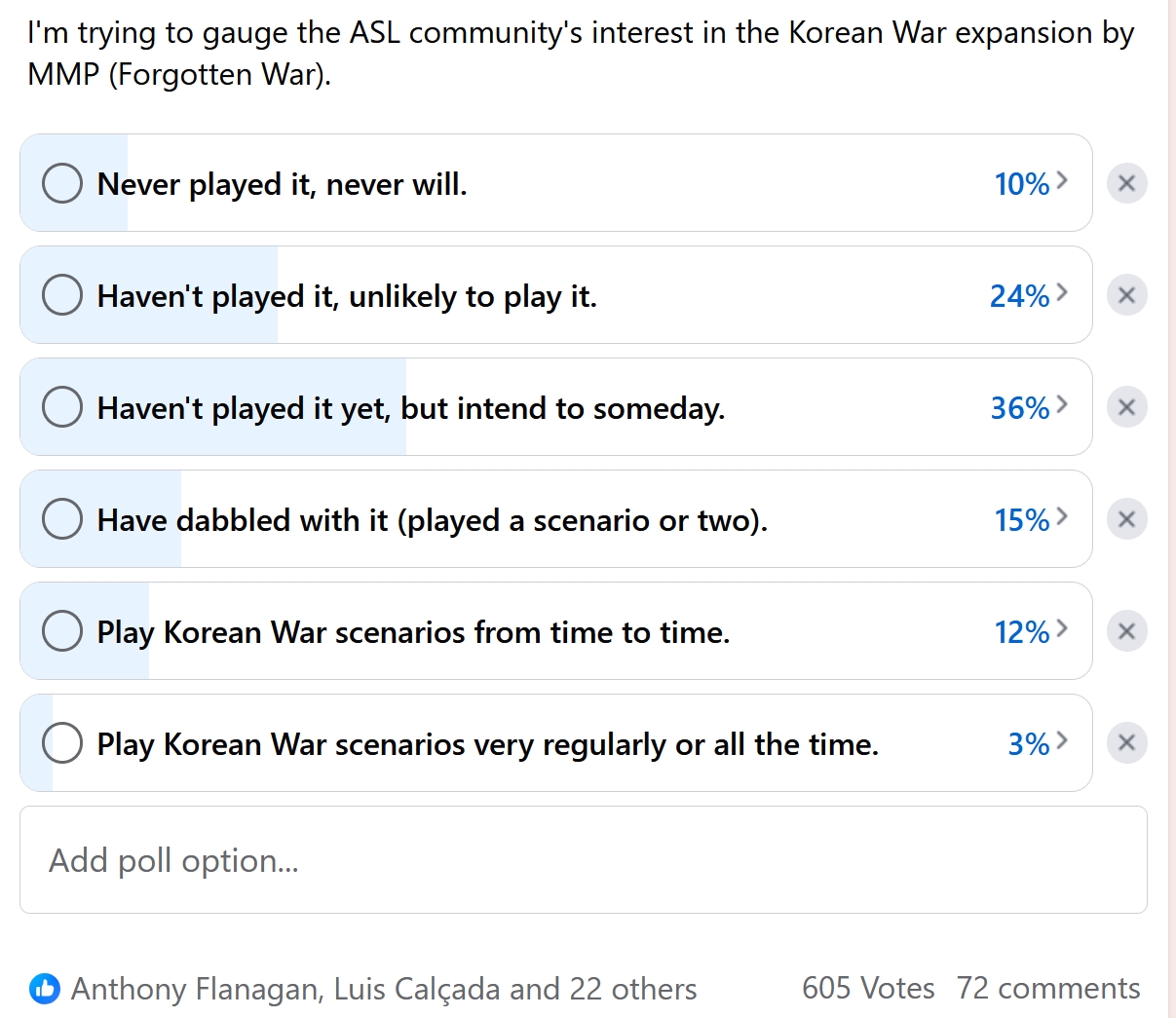Show people who reacted: Anthony Flanagan and others
This screenshot has height=1018, width=1176.
[x=384, y=989]
